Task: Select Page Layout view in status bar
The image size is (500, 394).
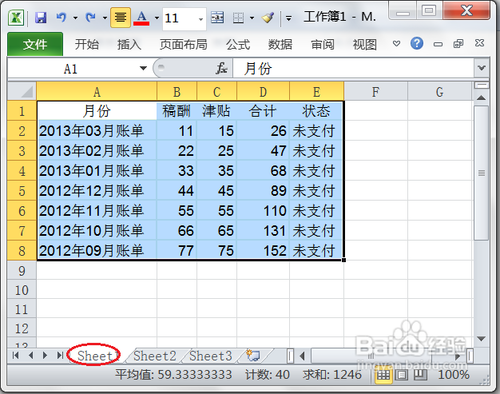Action: coord(402,375)
